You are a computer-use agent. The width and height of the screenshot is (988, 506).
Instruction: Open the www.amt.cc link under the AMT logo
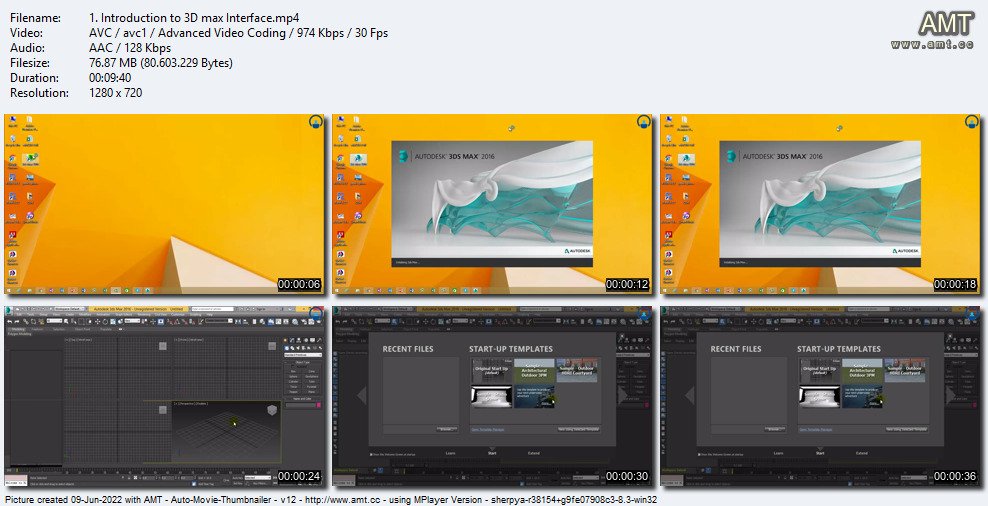(x=934, y=44)
